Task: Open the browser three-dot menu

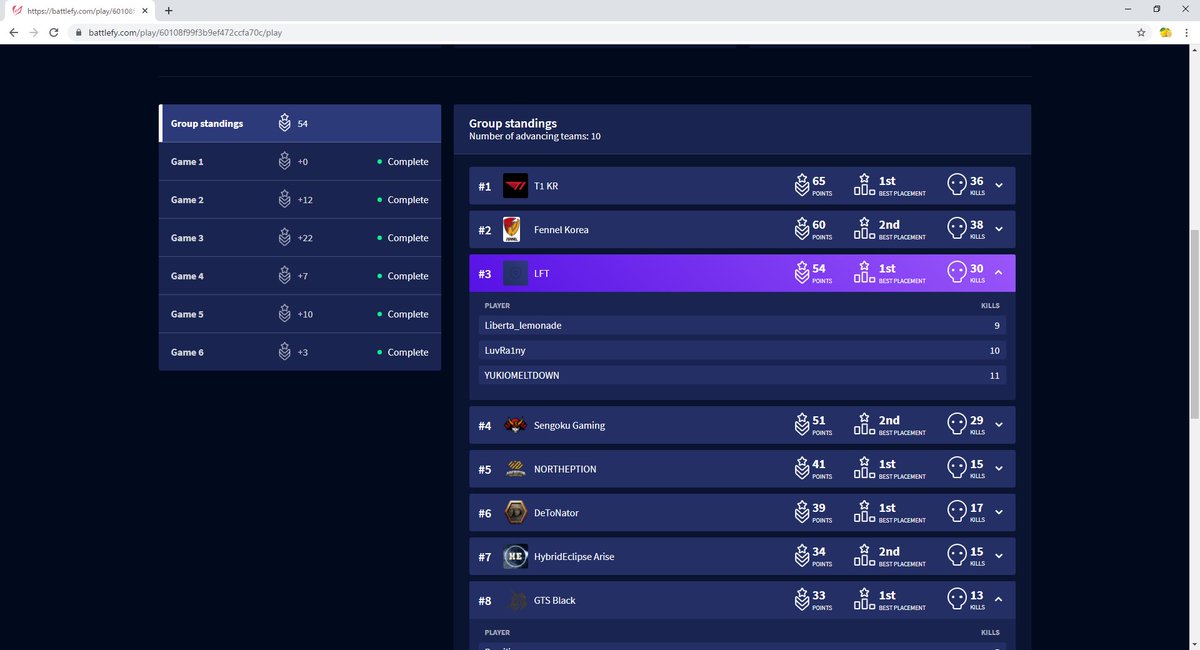Action: point(1186,32)
